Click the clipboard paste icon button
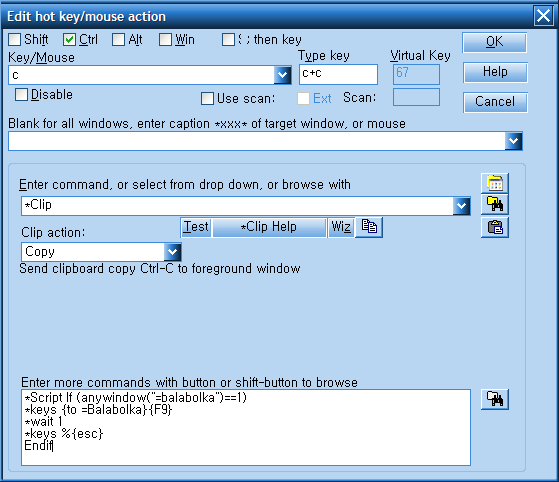559x482 pixels. point(495,227)
